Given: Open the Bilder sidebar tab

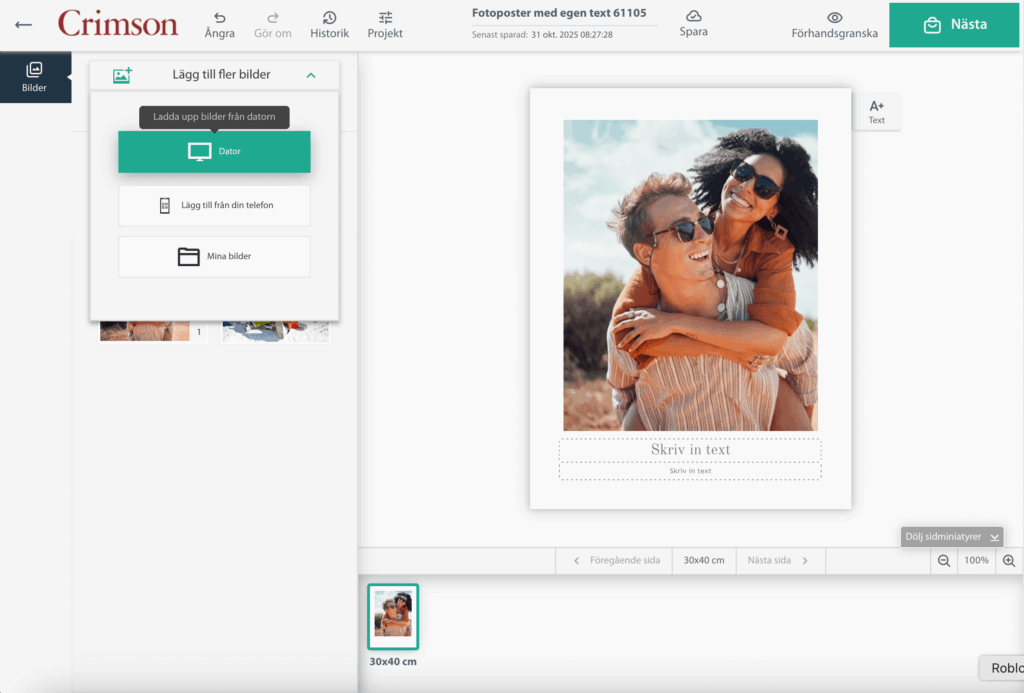Looking at the screenshot, I should [x=35, y=78].
